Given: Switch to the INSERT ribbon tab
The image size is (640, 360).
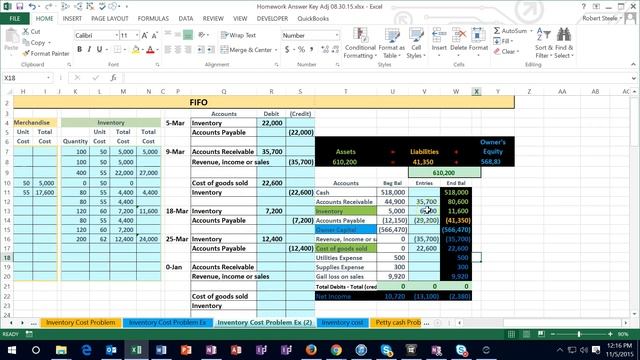Looking at the screenshot, I should [x=72, y=19].
